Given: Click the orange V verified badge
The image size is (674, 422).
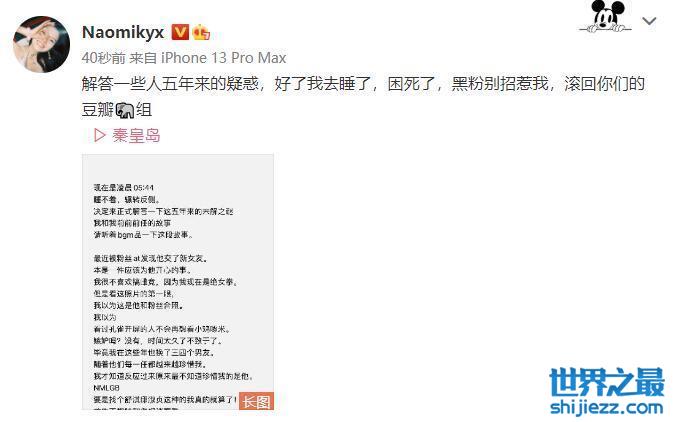Looking at the screenshot, I should tap(180, 32).
